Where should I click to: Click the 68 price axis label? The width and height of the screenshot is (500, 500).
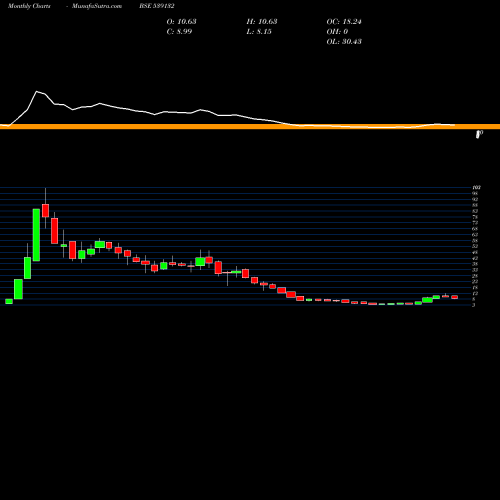tap(475, 229)
